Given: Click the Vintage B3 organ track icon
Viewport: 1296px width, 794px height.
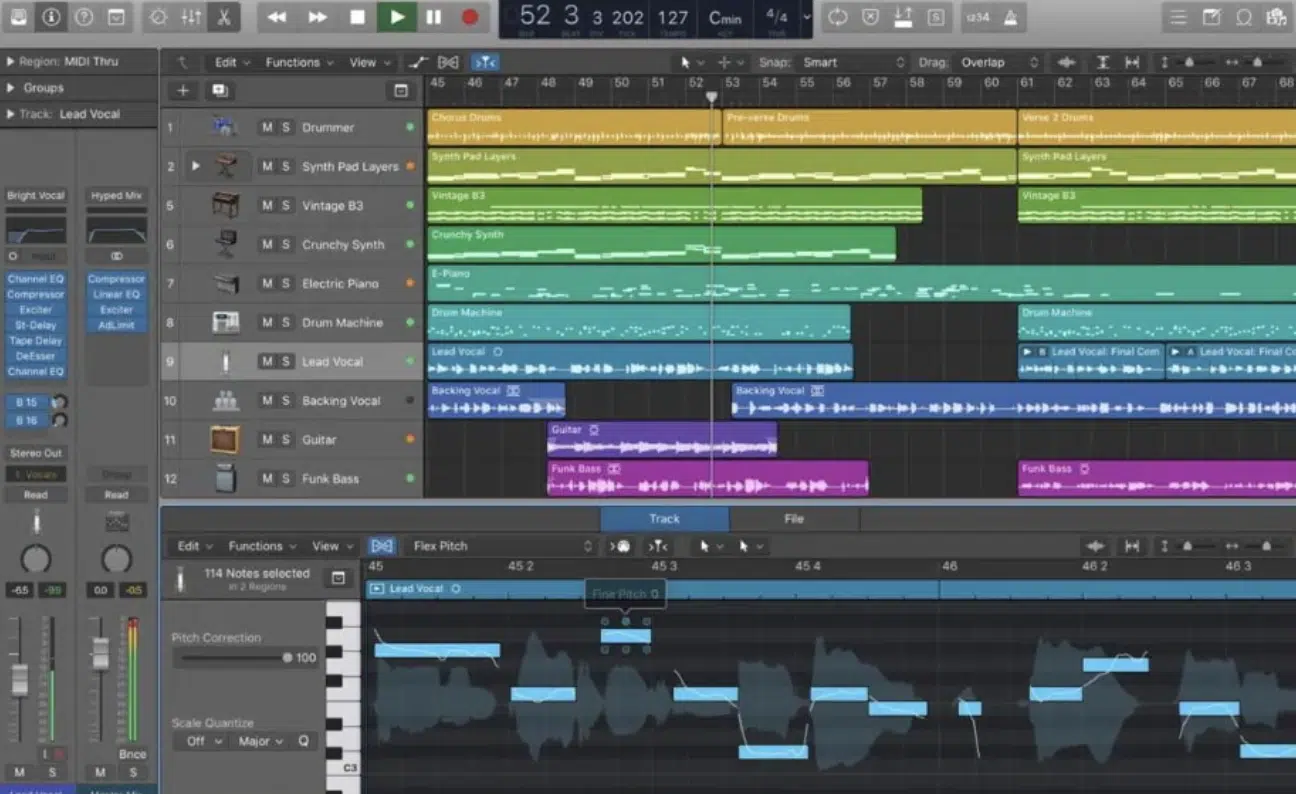Looking at the screenshot, I should click(x=224, y=205).
